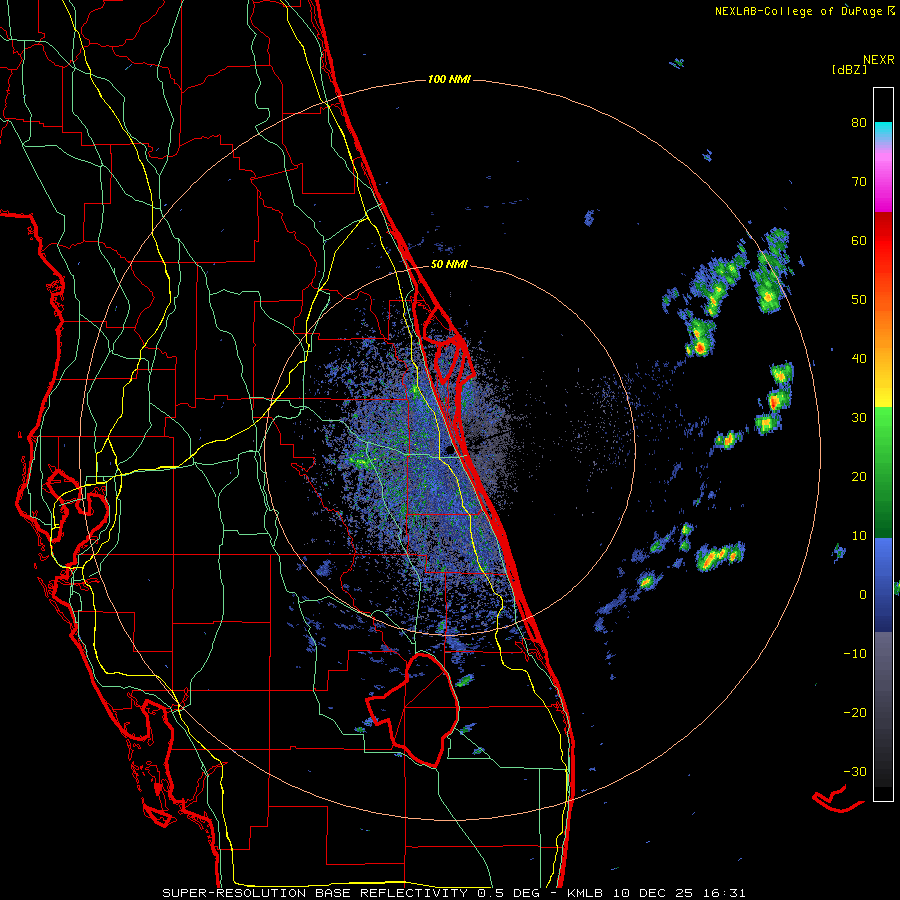
Task: Click the -30 dBZ tick label
Action: 855,772
